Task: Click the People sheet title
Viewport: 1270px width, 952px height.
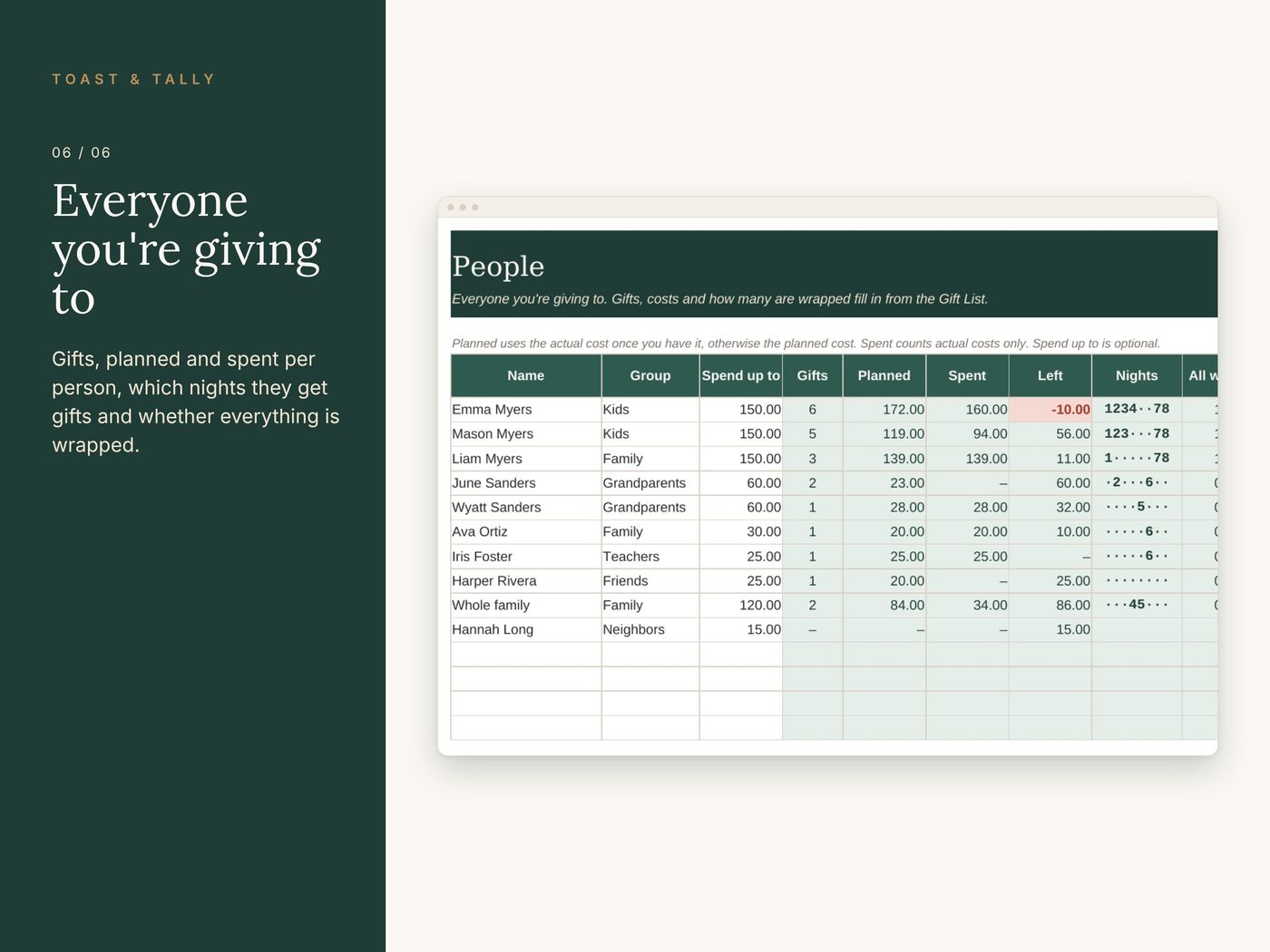Action: [x=498, y=267]
